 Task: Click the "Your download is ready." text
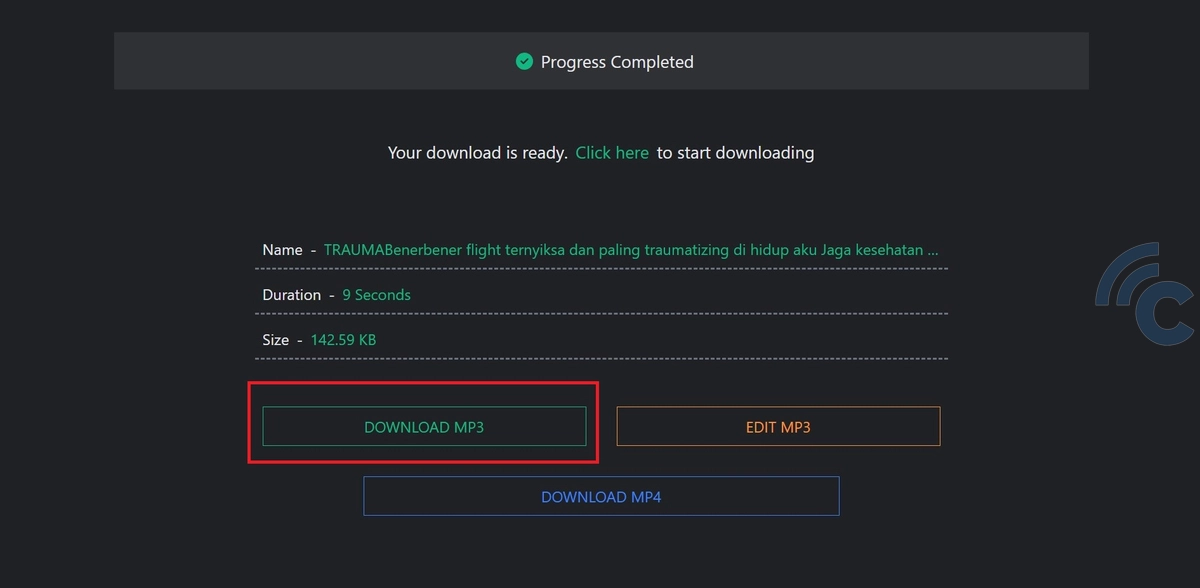477,153
